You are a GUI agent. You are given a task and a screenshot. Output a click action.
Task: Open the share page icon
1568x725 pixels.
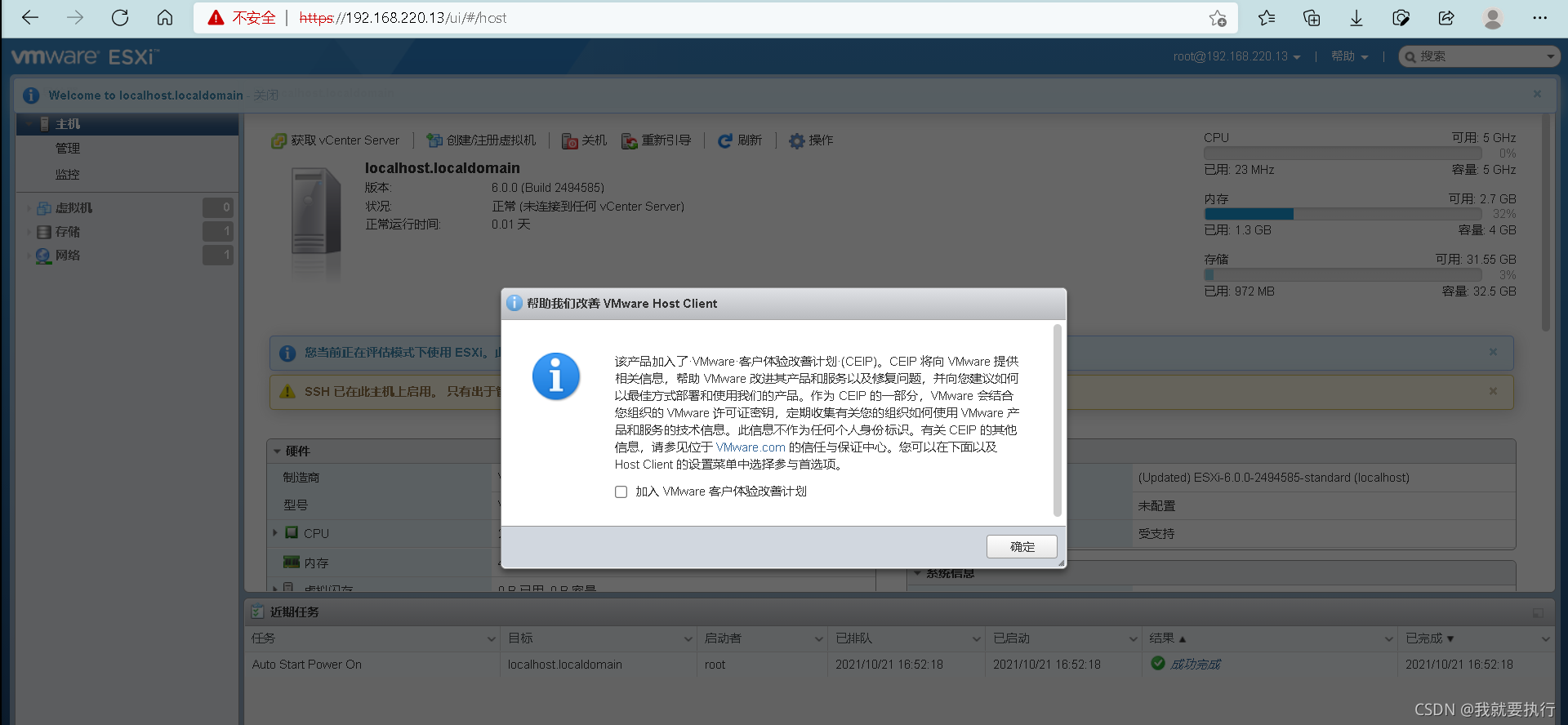1446,18
